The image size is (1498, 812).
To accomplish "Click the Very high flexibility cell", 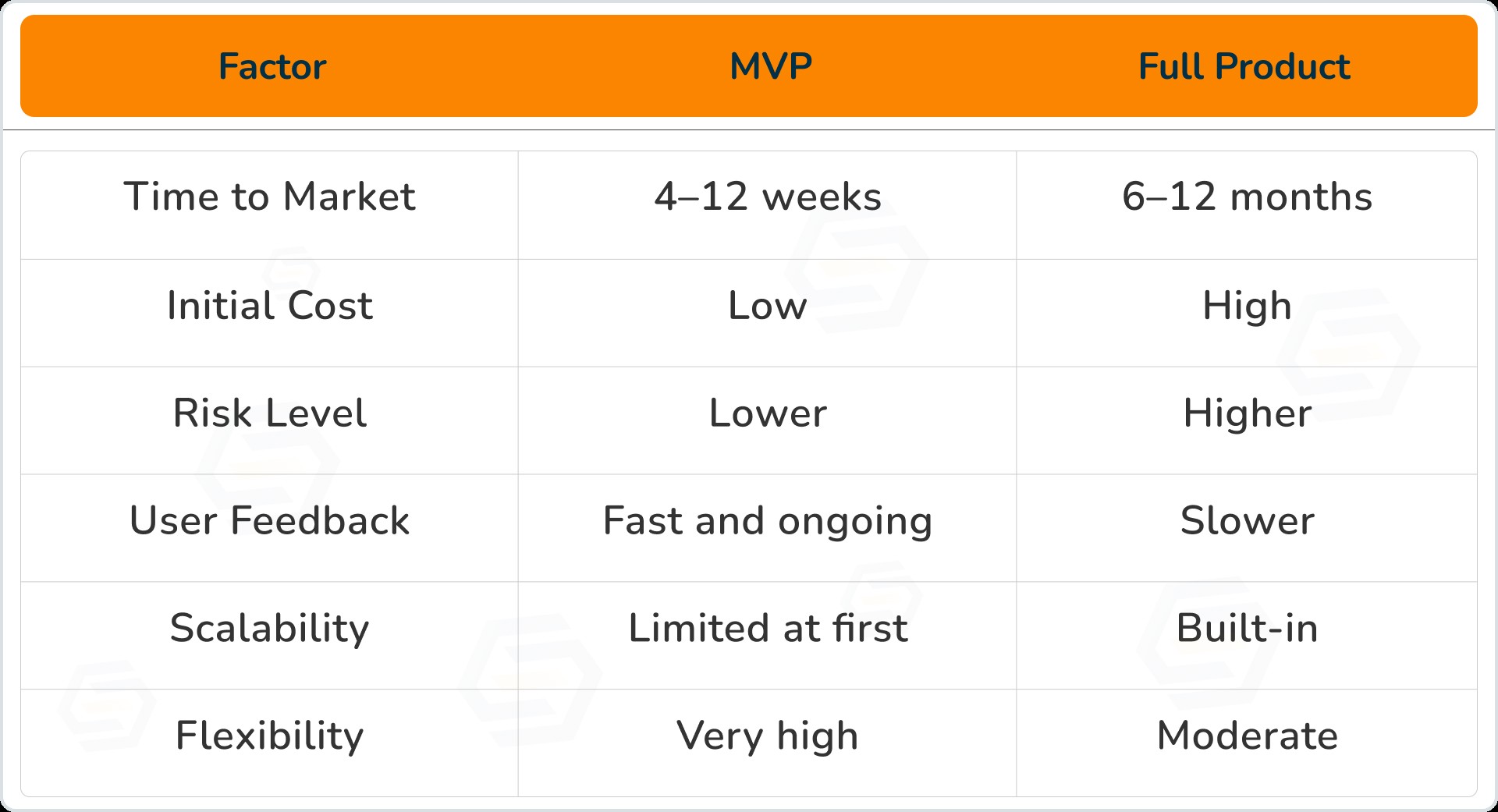I will pyautogui.click(x=768, y=736).
